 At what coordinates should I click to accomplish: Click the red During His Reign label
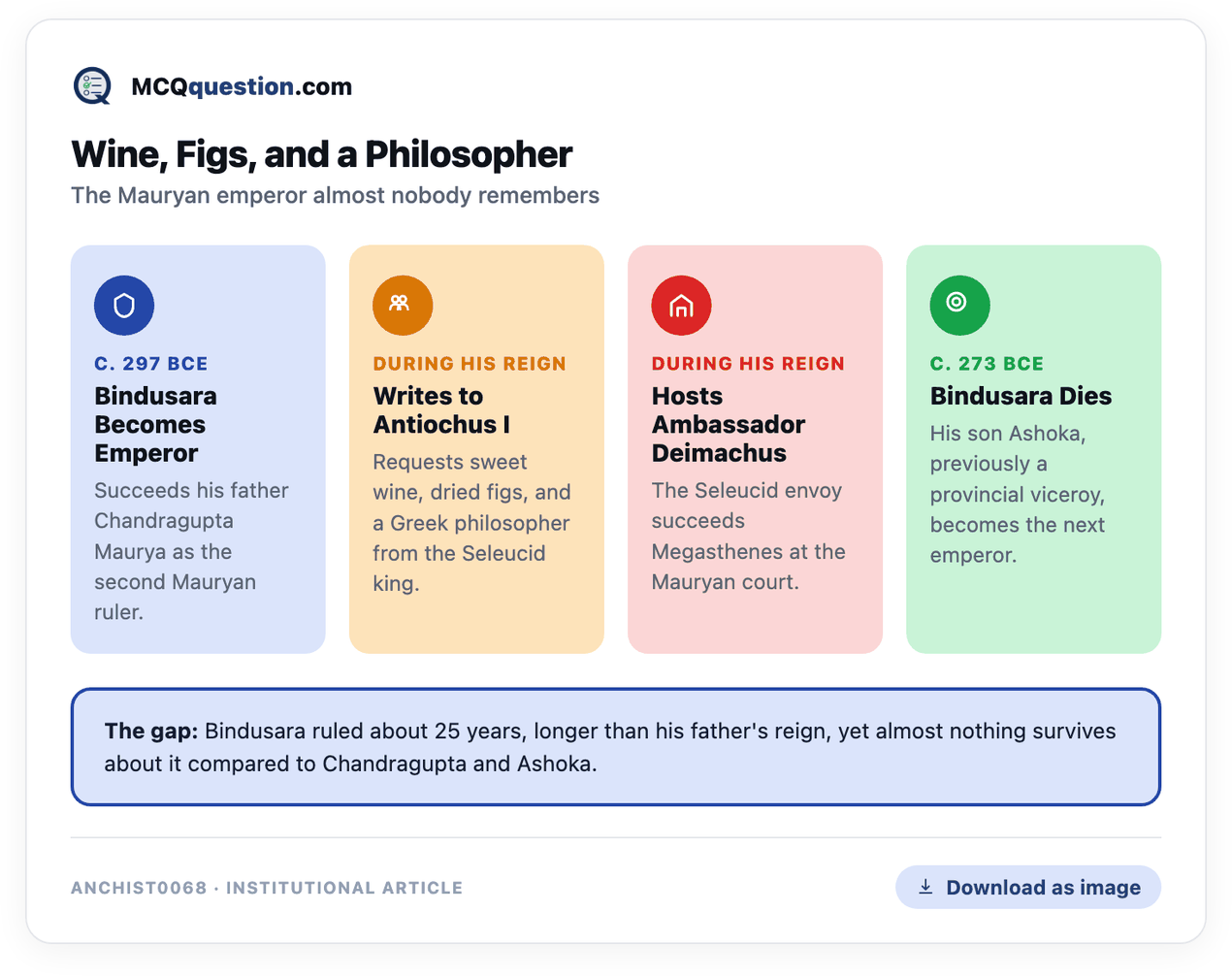[x=748, y=364]
